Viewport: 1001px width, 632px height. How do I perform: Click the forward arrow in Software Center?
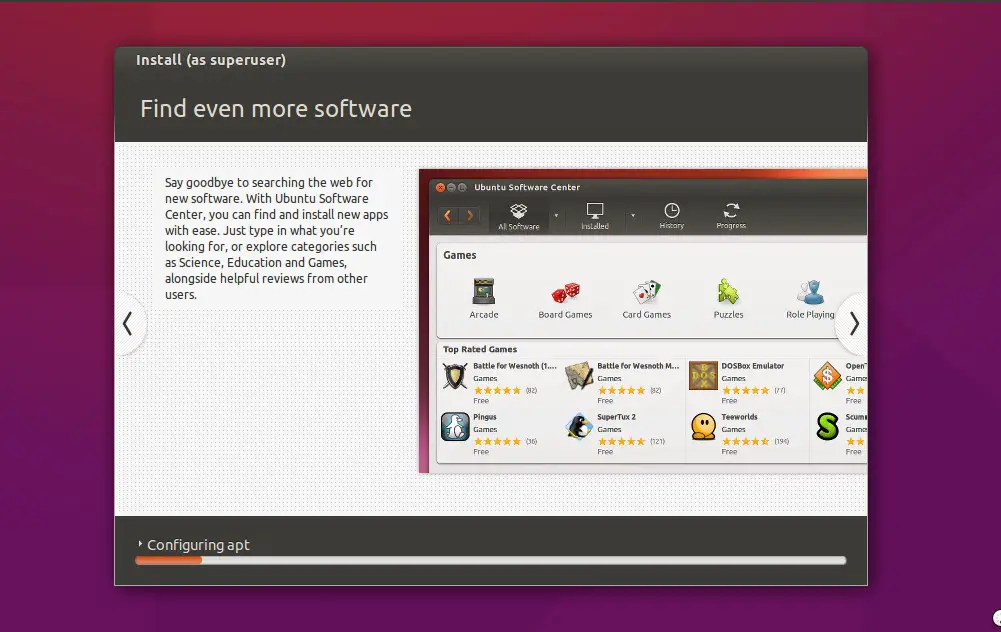pos(470,216)
